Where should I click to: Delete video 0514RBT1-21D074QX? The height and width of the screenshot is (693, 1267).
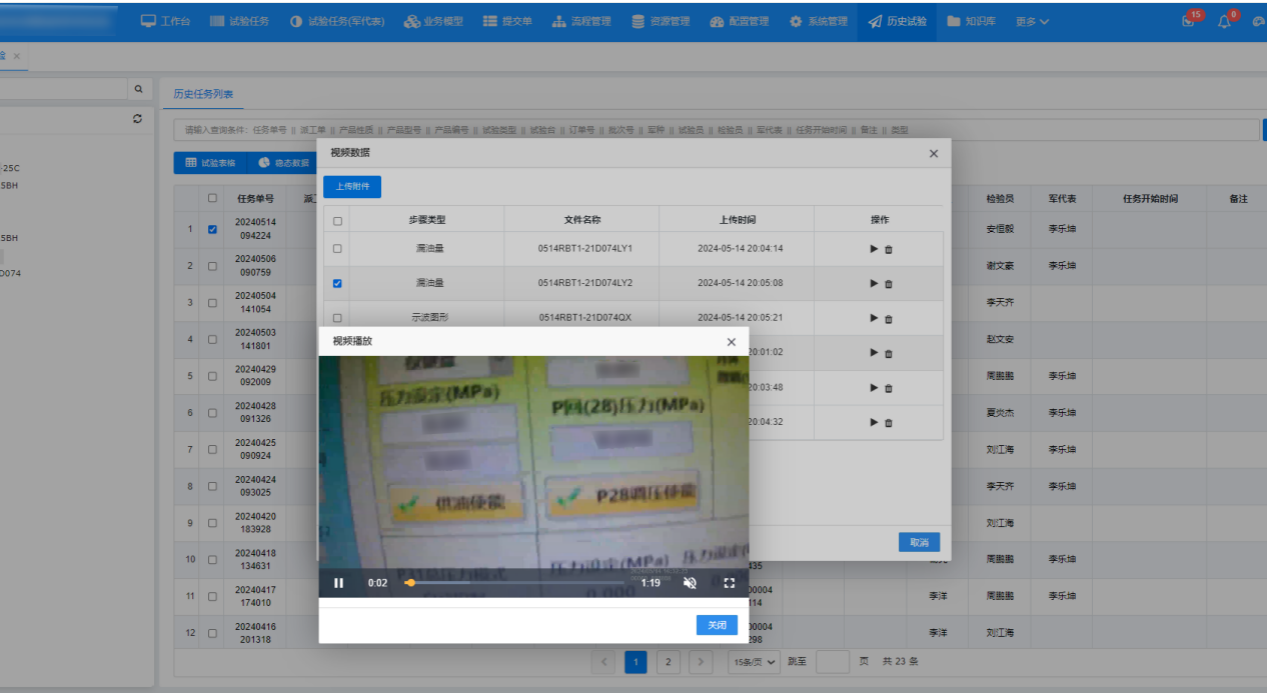pyautogui.click(x=889, y=318)
